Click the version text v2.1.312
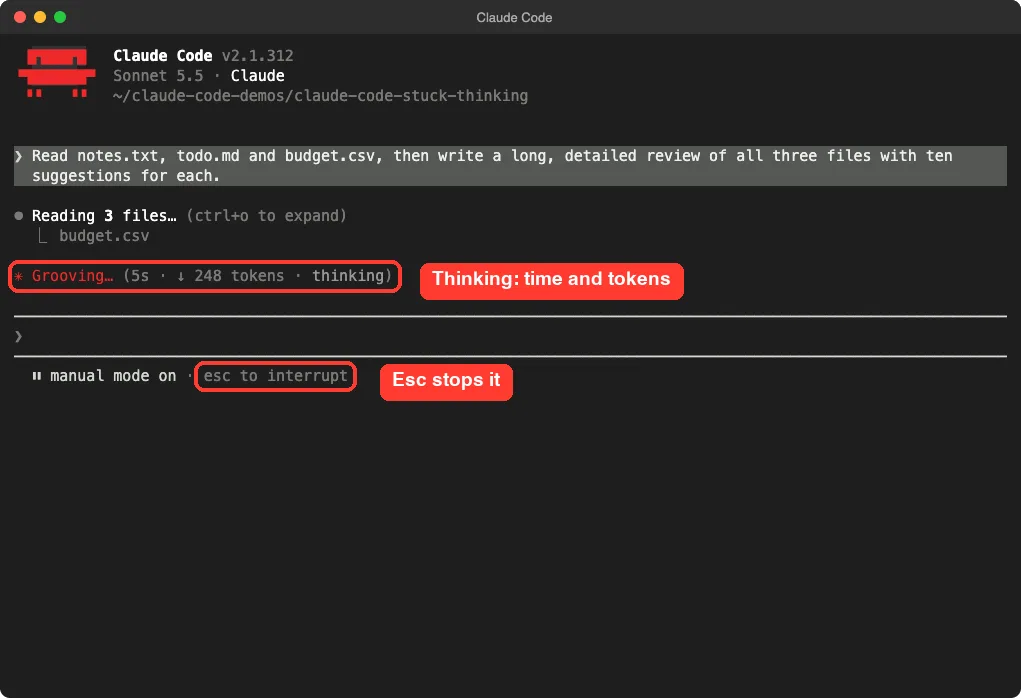Viewport: 1021px width, 698px height. tap(257, 55)
